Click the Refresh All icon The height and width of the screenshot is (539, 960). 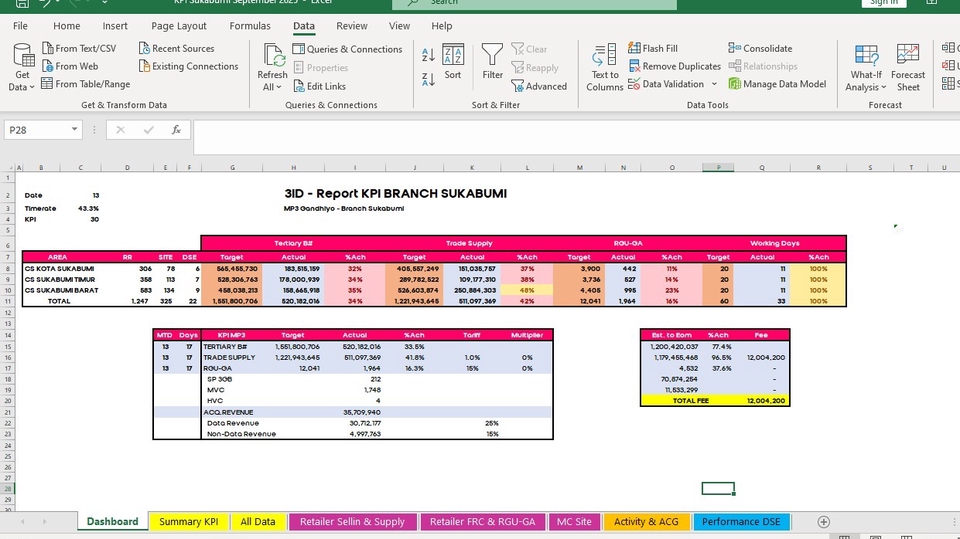pos(273,56)
